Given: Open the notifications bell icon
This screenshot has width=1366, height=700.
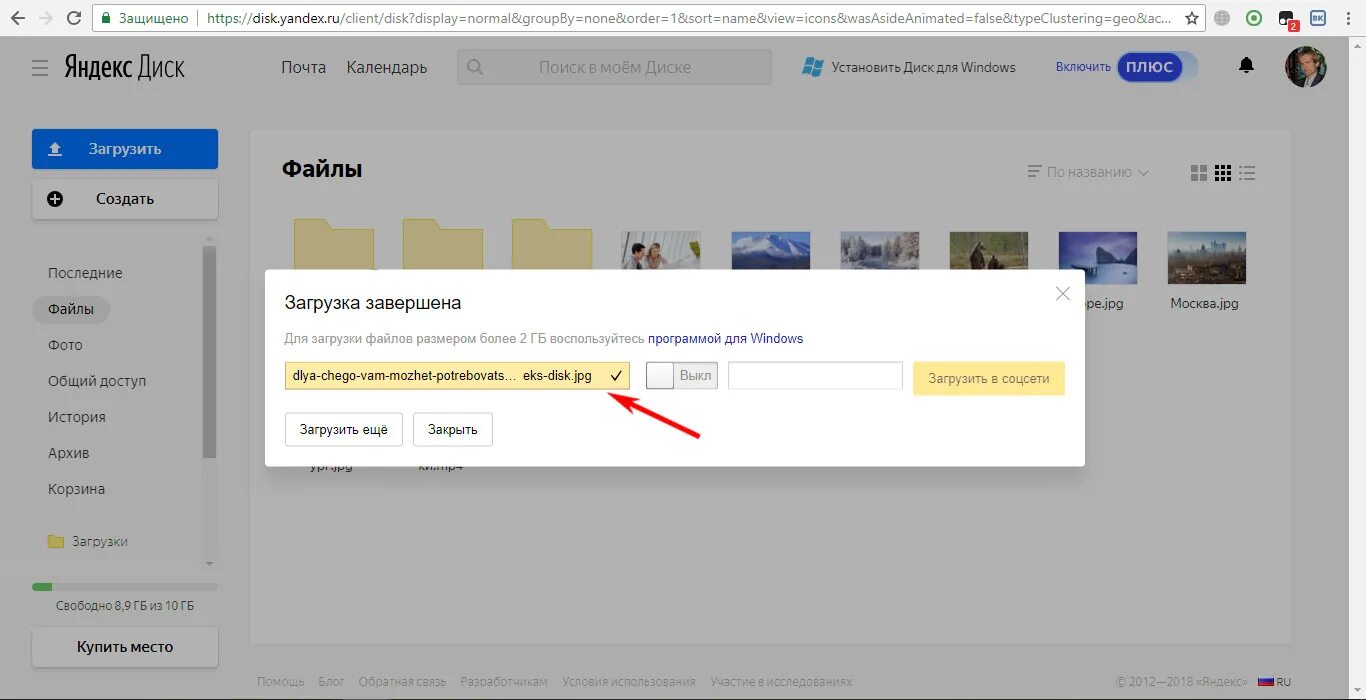Looking at the screenshot, I should (x=1246, y=66).
